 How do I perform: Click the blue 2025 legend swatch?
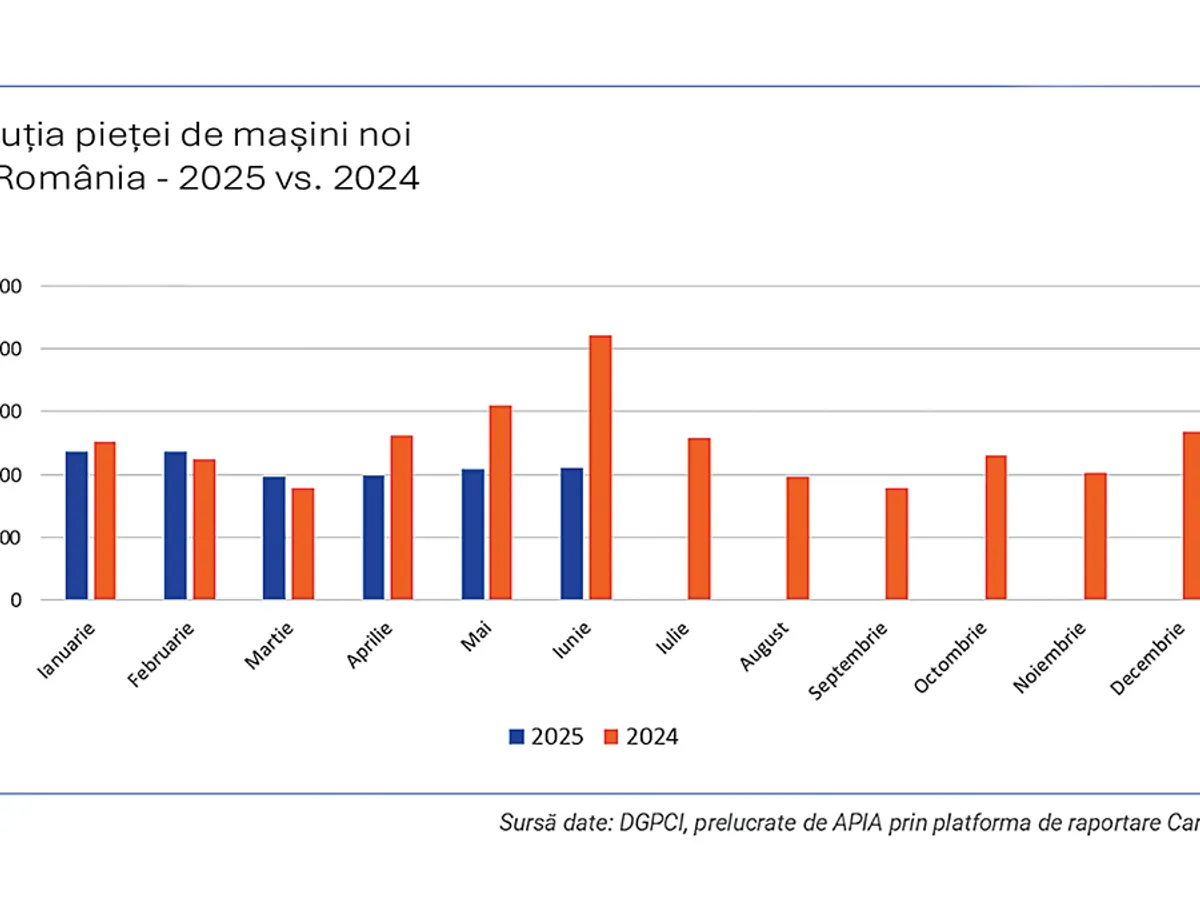click(516, 737)
